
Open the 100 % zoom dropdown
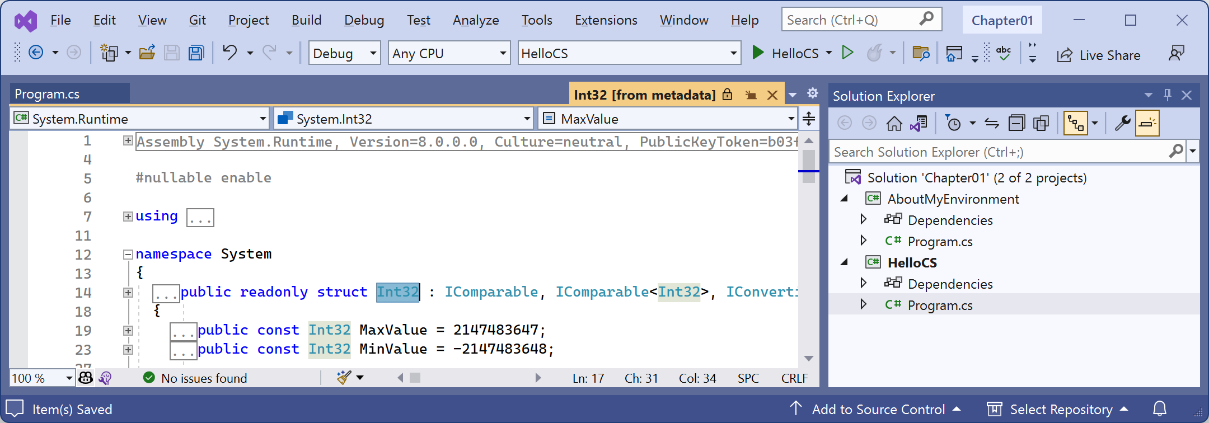click(41, 378)
